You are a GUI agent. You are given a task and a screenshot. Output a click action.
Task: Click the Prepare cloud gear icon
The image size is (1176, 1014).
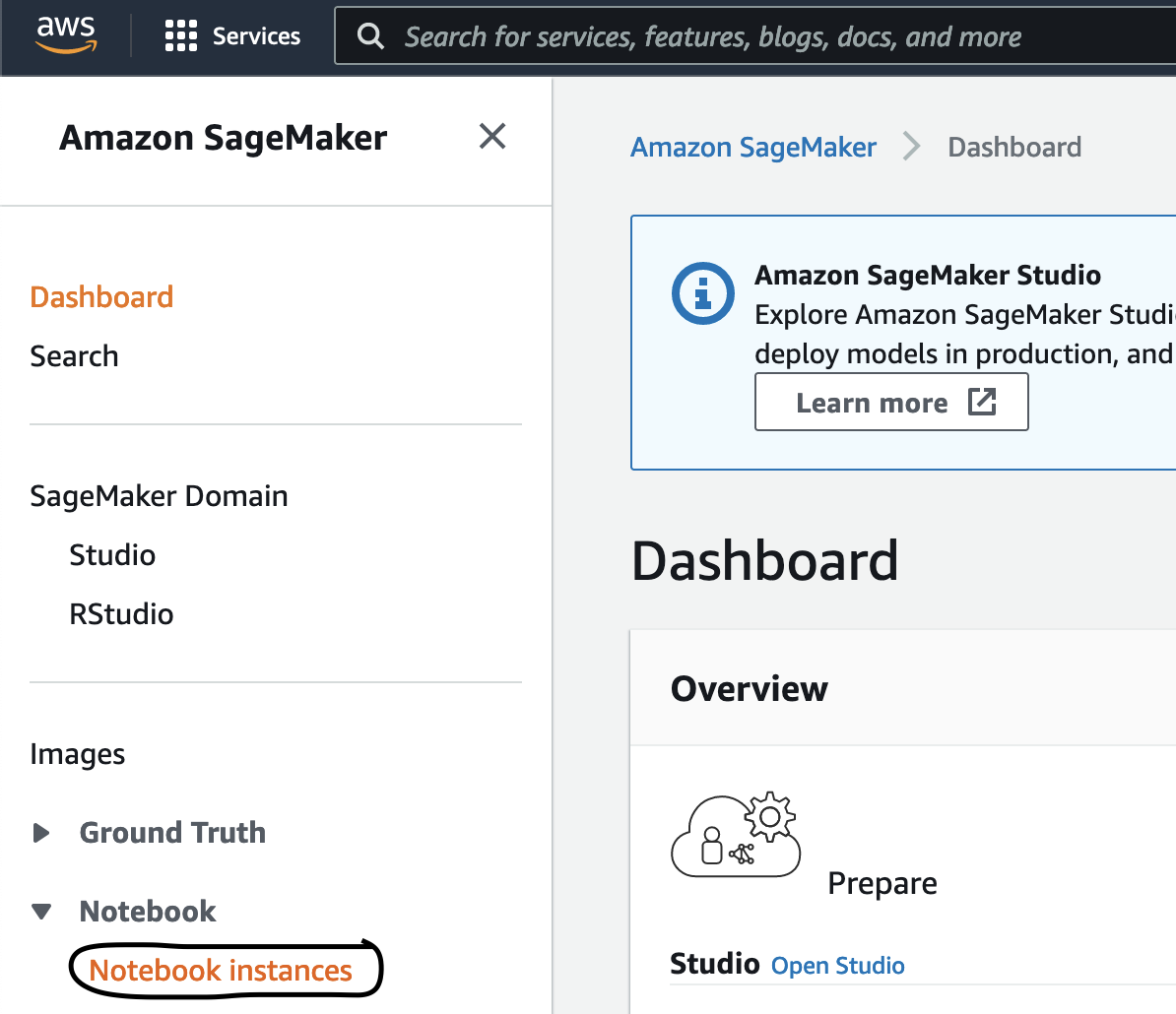[x=735, y=835]
